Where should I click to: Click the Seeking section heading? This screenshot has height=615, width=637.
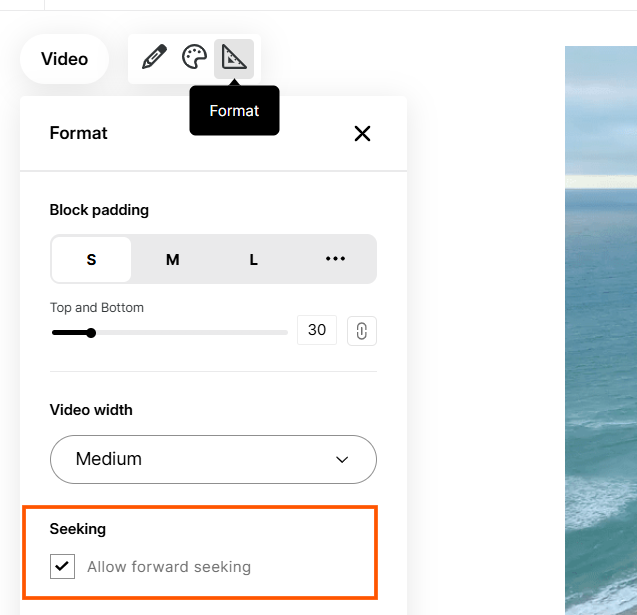78,529
